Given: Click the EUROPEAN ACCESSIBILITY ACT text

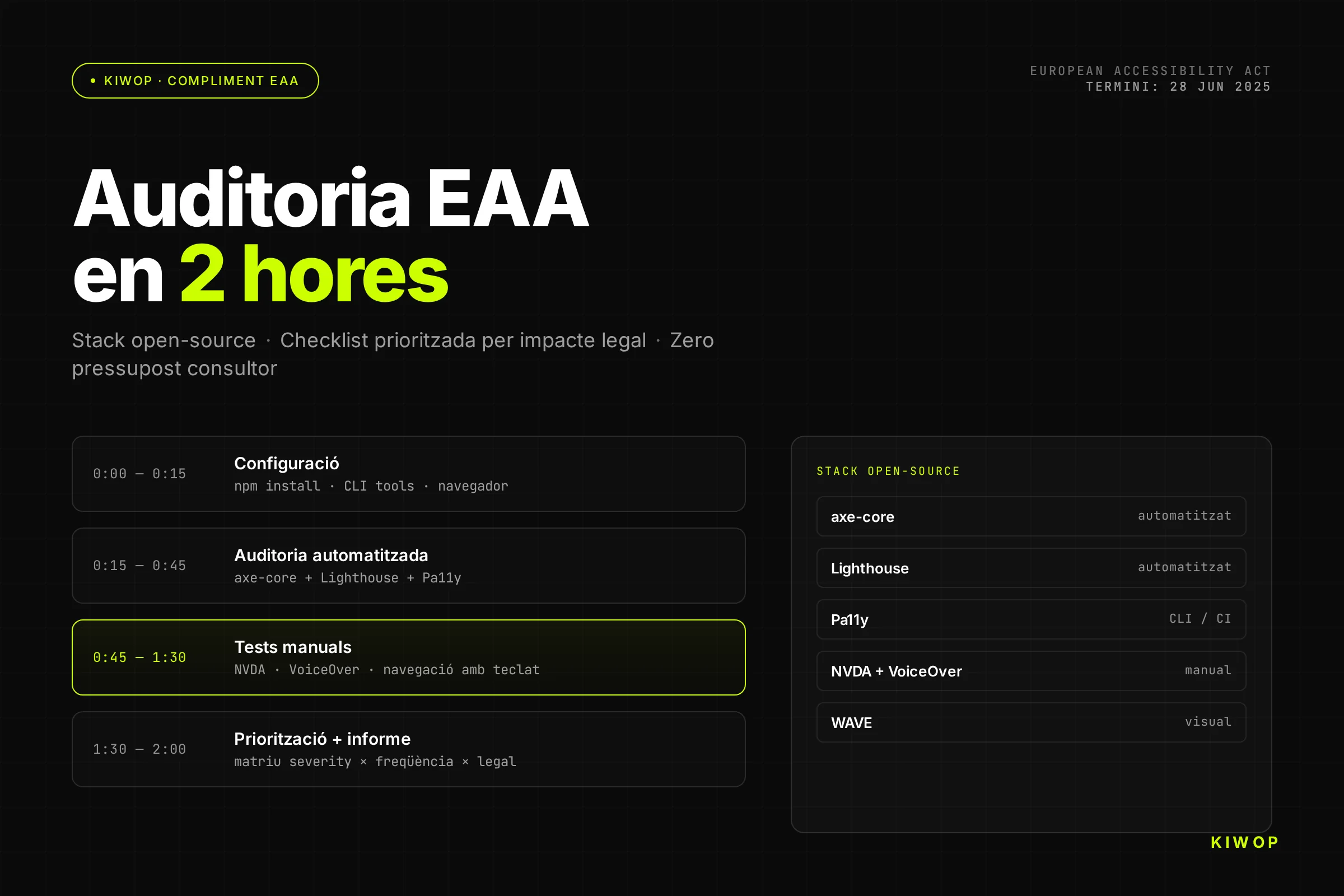Looking at the screenshot, I should [x=1150, y=71].
